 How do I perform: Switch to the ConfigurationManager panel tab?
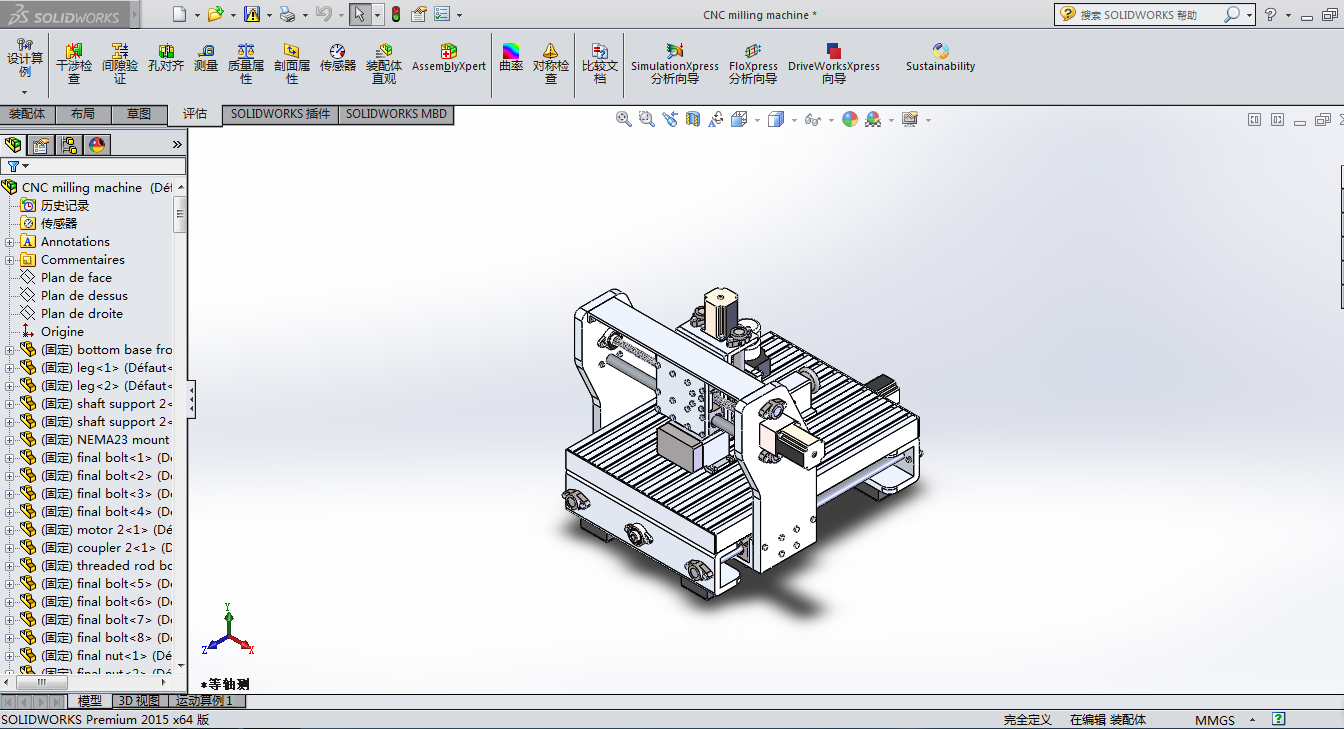(x=69, y=145)
